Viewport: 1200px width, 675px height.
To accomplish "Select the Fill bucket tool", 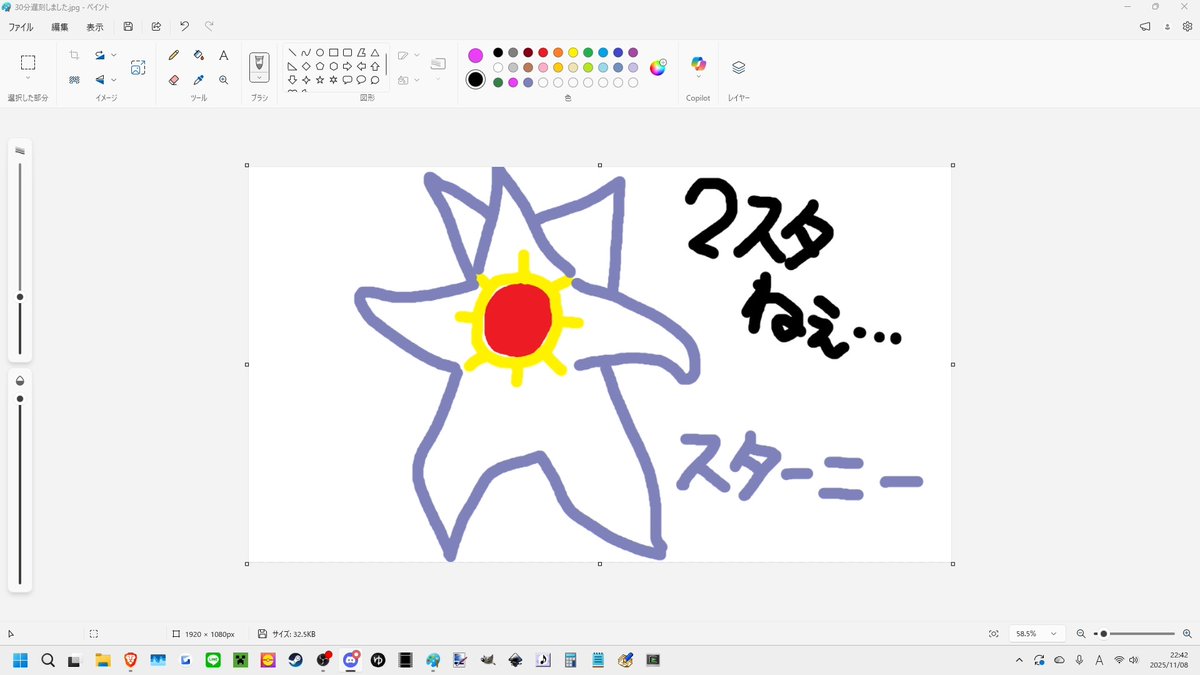I will (x=199, y=56).
